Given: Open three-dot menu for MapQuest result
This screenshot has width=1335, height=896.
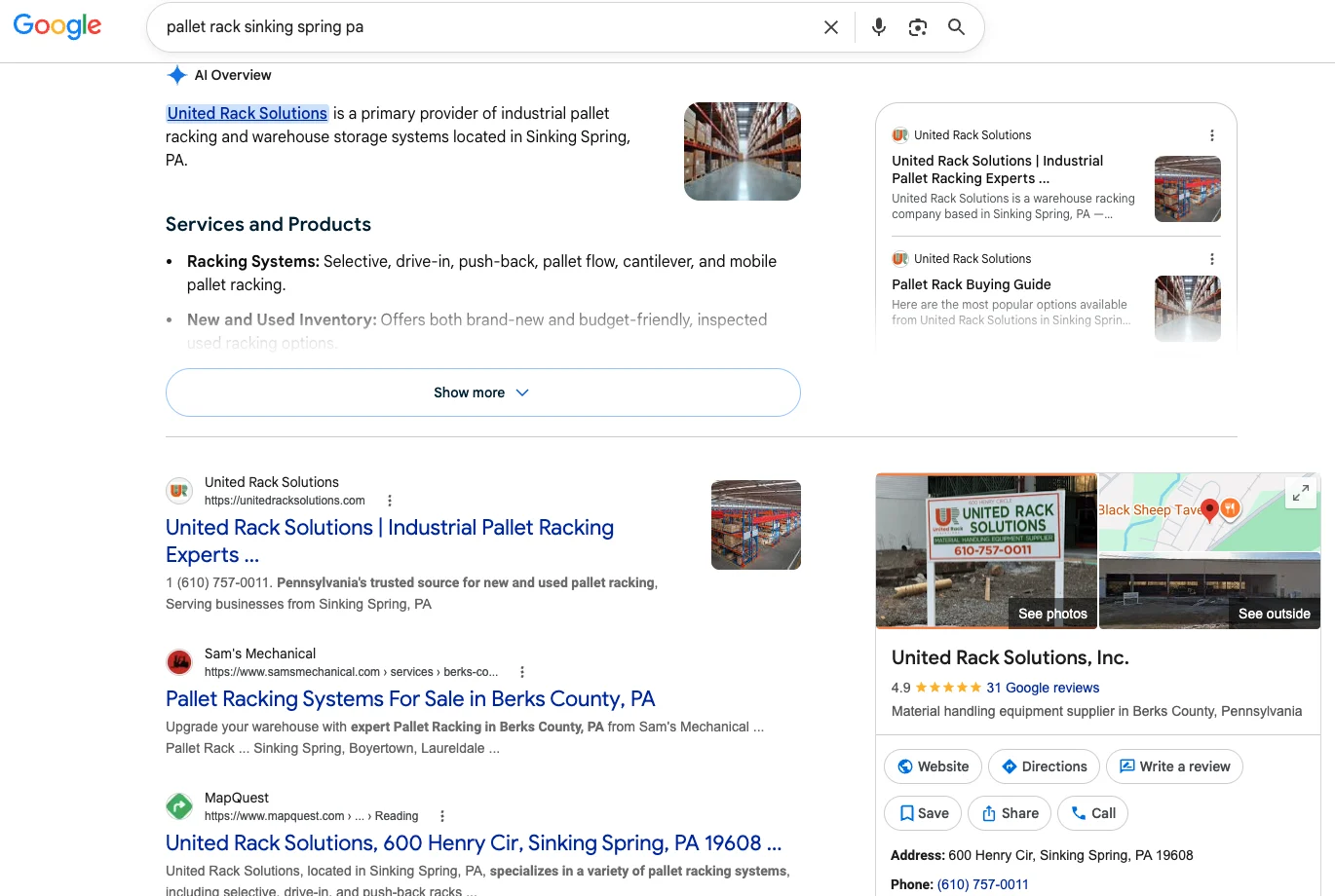Looking at the screenshot, I should 442,816.
